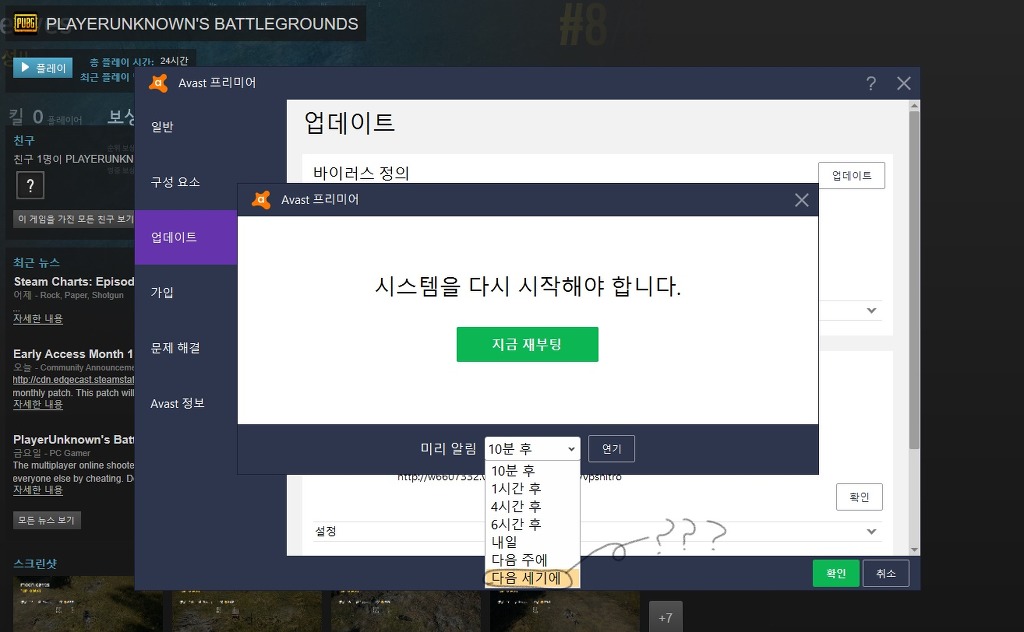This screenshot has width=1024, height=632.
Task: Choose 10분 후 from the reminder list
Action: [x=532, y=470]
